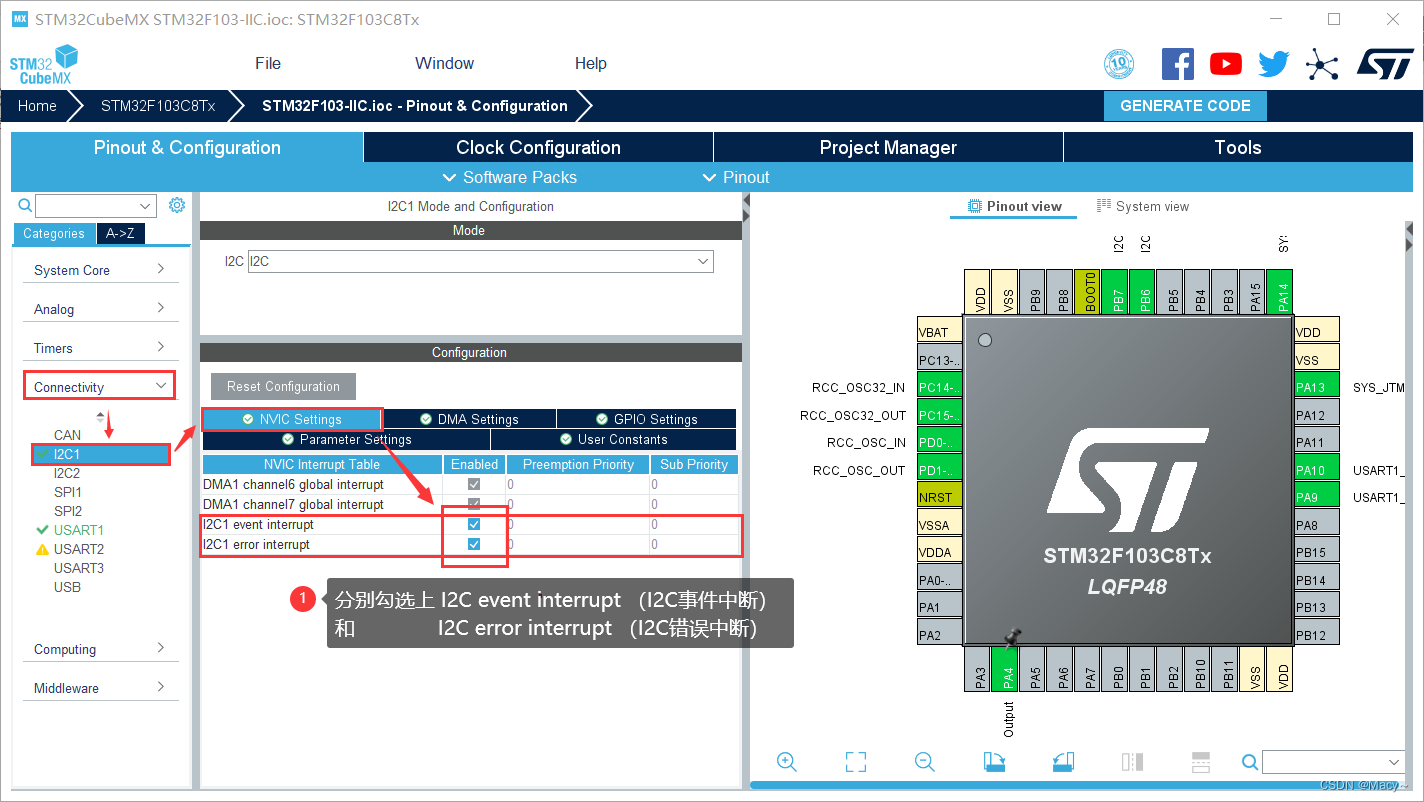Open the Window menu

click(x=444, y=63)
